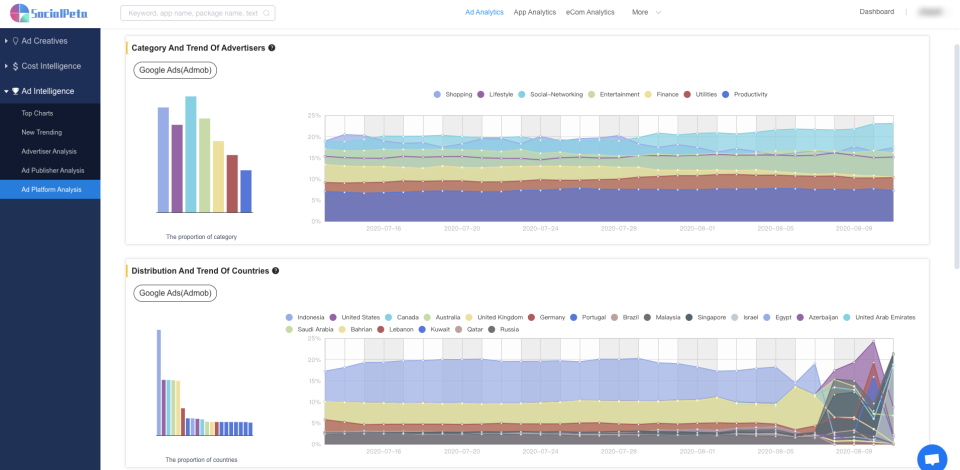This screenshot has width=960, height=470.
Task: Toggle Russia legend series
Action: pyautogui.click(x=503, y=329)
